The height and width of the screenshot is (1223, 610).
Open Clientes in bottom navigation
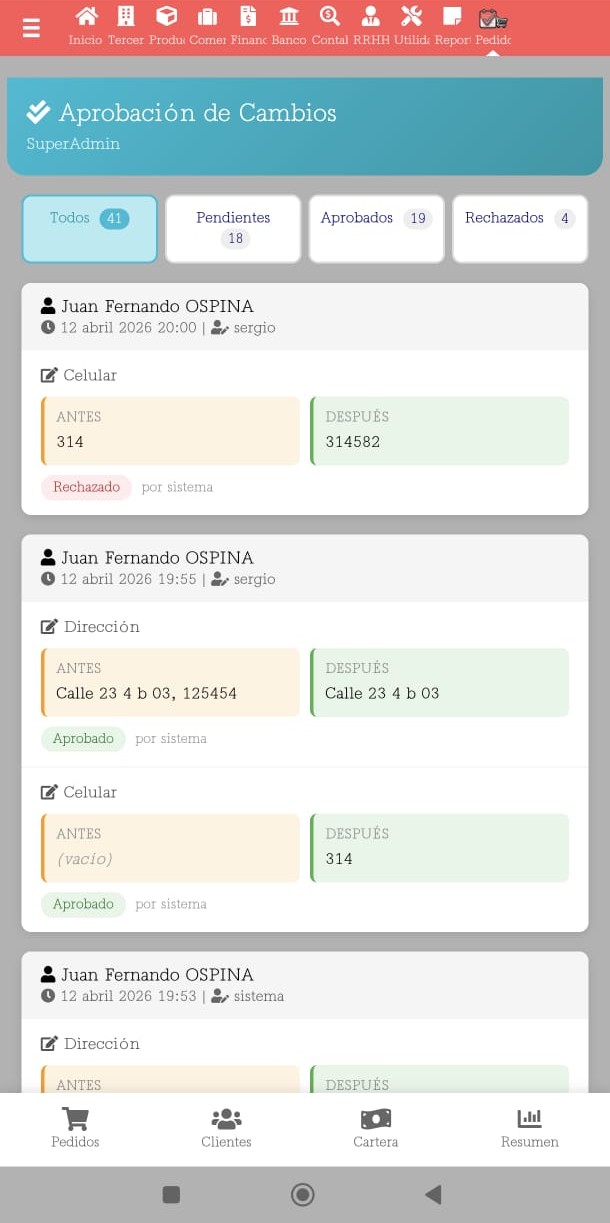(226, 1128)
